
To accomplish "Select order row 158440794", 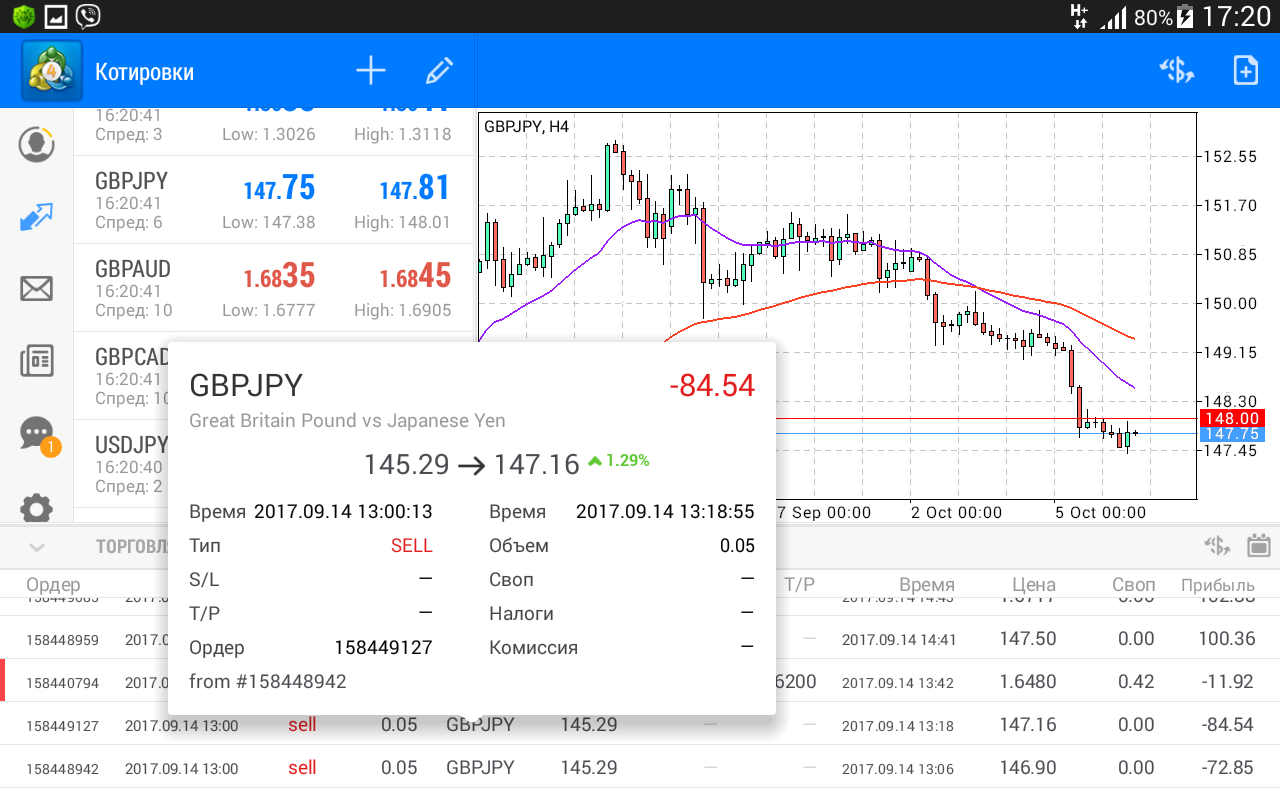I will pyautogui.click(x=640, y=682).
